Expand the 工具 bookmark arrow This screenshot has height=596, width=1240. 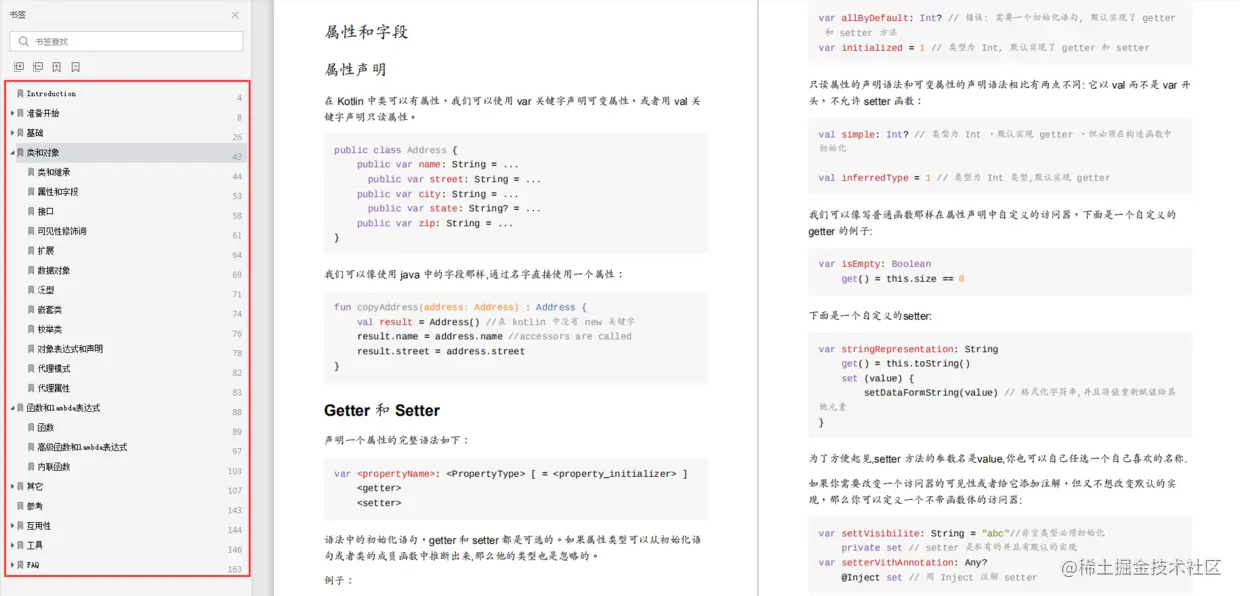click(x=12, y=545)
